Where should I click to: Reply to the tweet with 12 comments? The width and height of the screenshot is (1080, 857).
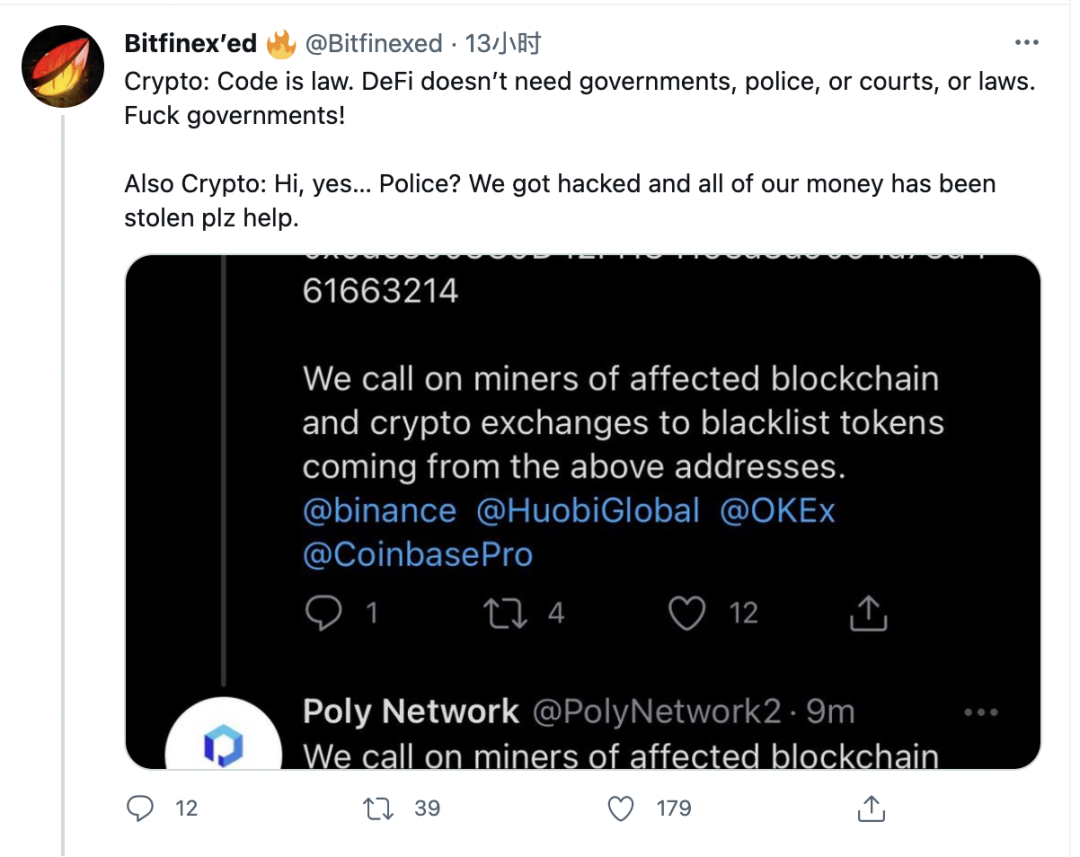(x=141, y=808)
